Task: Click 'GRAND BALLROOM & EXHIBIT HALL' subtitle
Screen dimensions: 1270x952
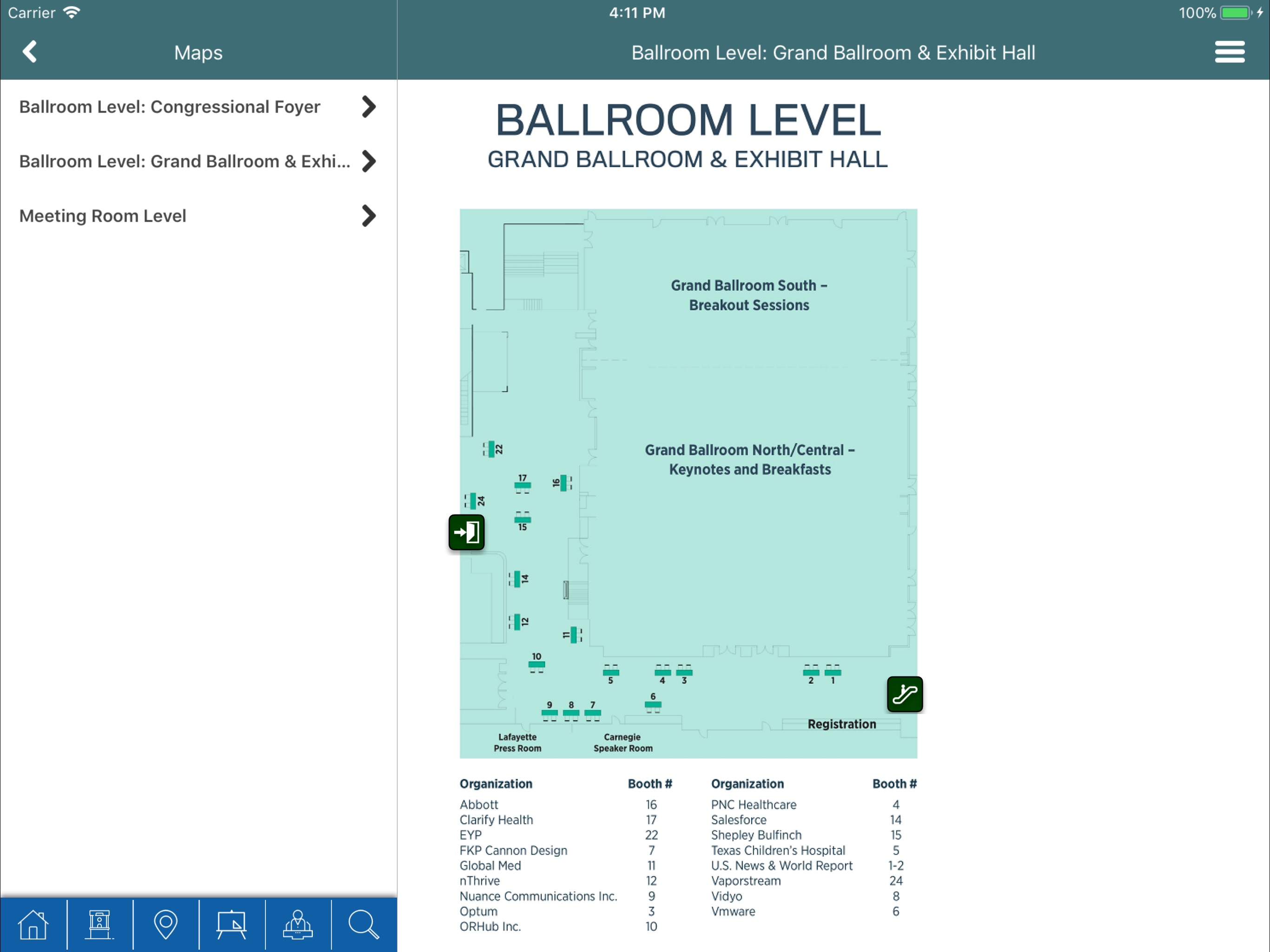Action: pyautogui.click(x=688, y=159)
